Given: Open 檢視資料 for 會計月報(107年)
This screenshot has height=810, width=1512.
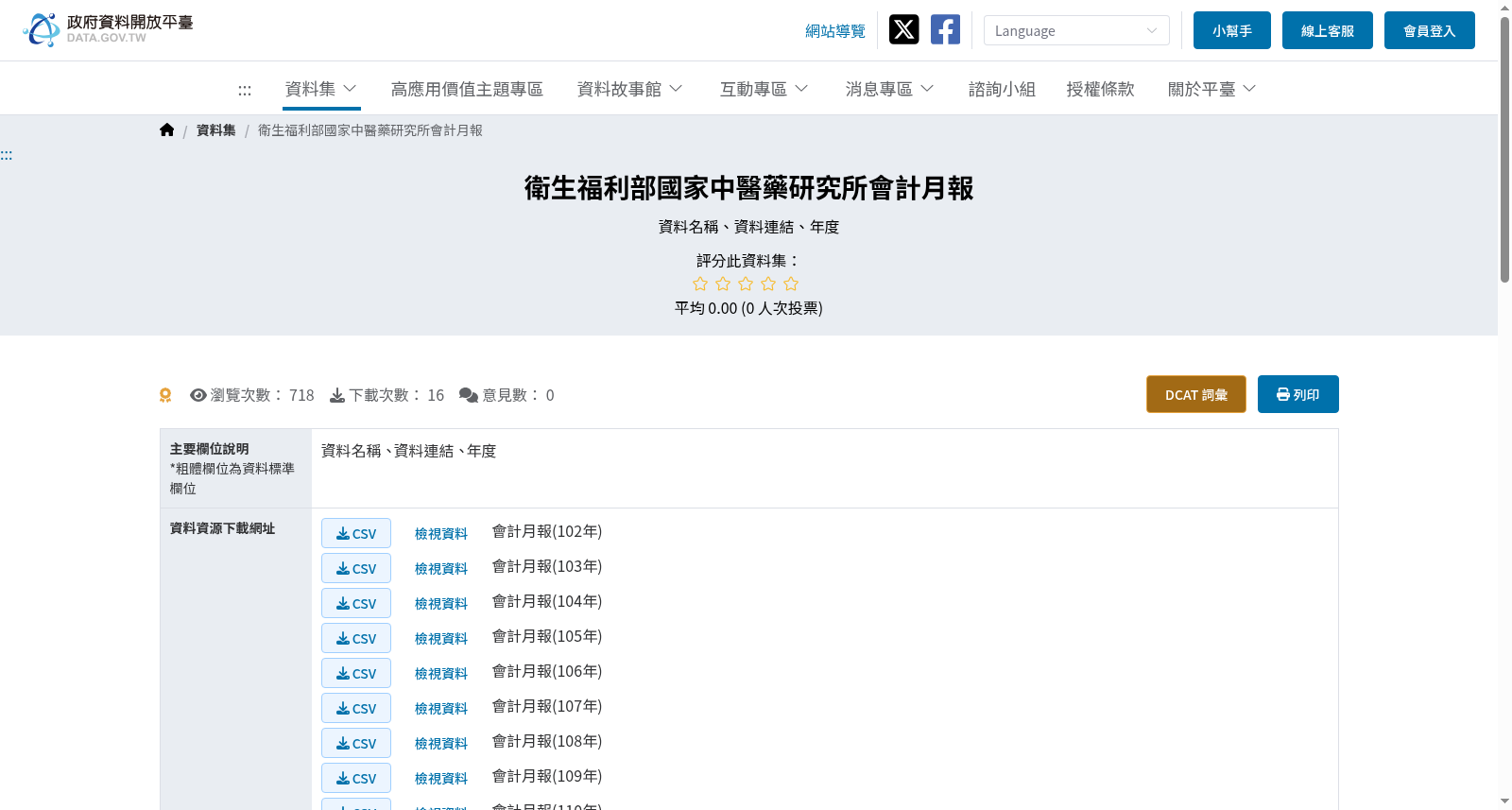Looking at the screenshot, I should (x=441, y=709).
